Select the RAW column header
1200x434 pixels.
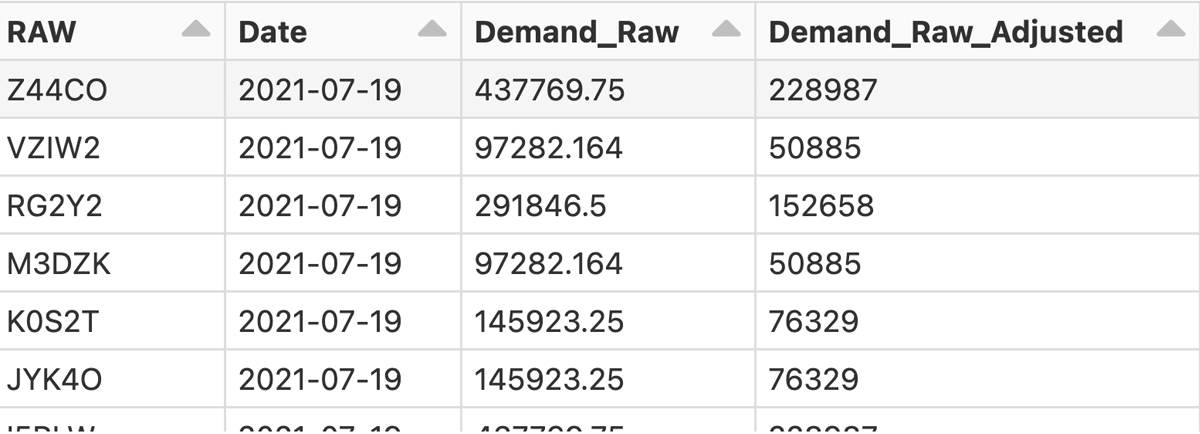[41, 32]
